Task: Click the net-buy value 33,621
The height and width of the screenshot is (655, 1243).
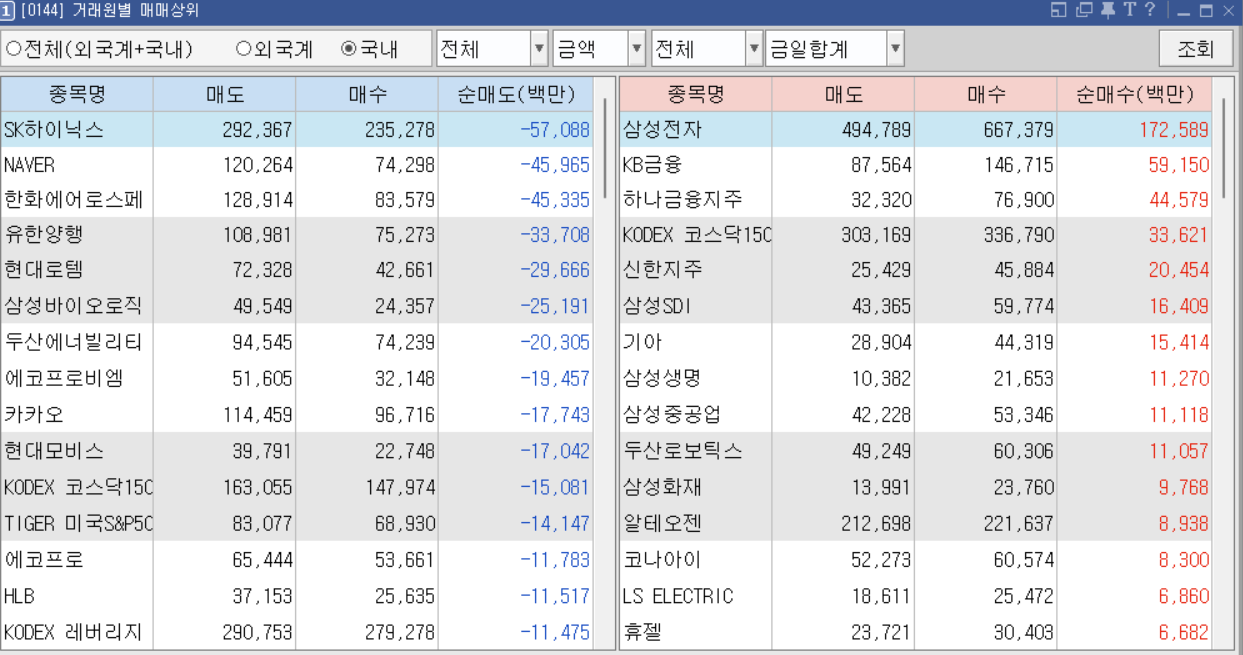Action: point(1179,235)
